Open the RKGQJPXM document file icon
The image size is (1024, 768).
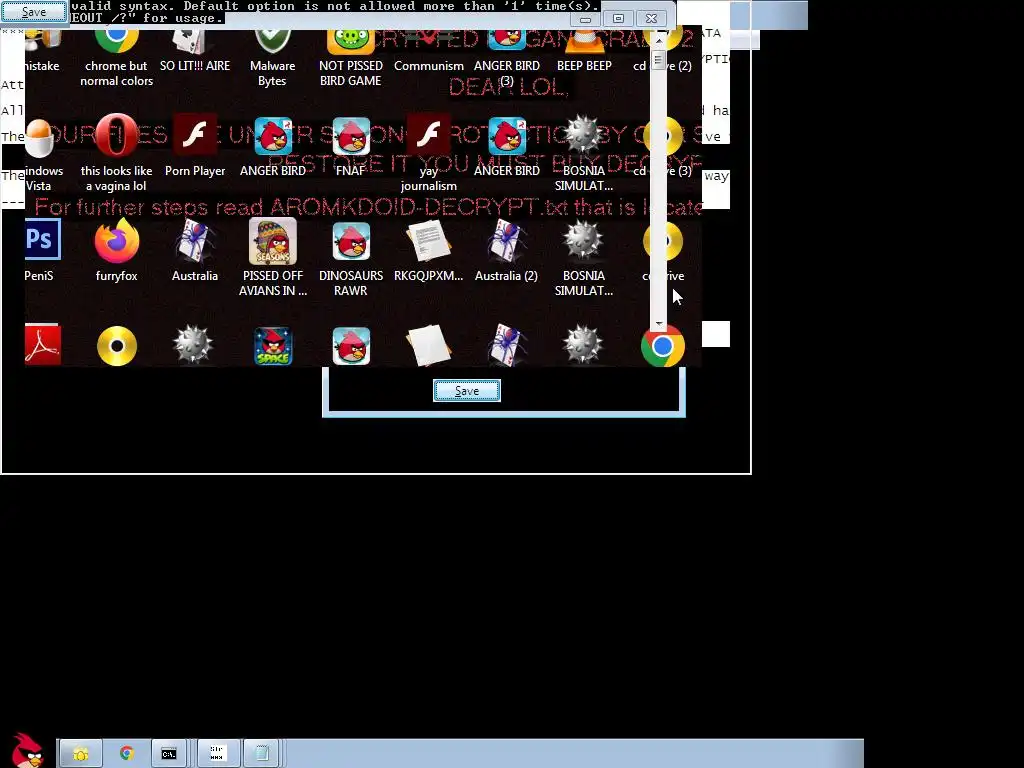(428, 251)
